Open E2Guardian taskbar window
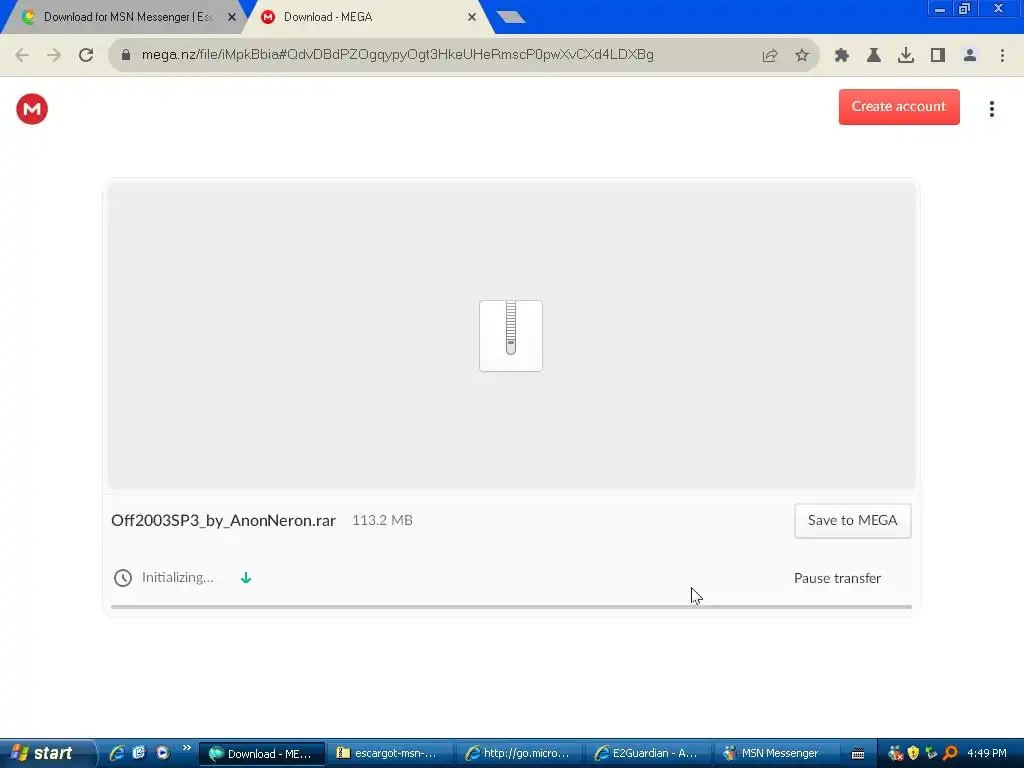 pyautogui.click(x=648, y=754)
